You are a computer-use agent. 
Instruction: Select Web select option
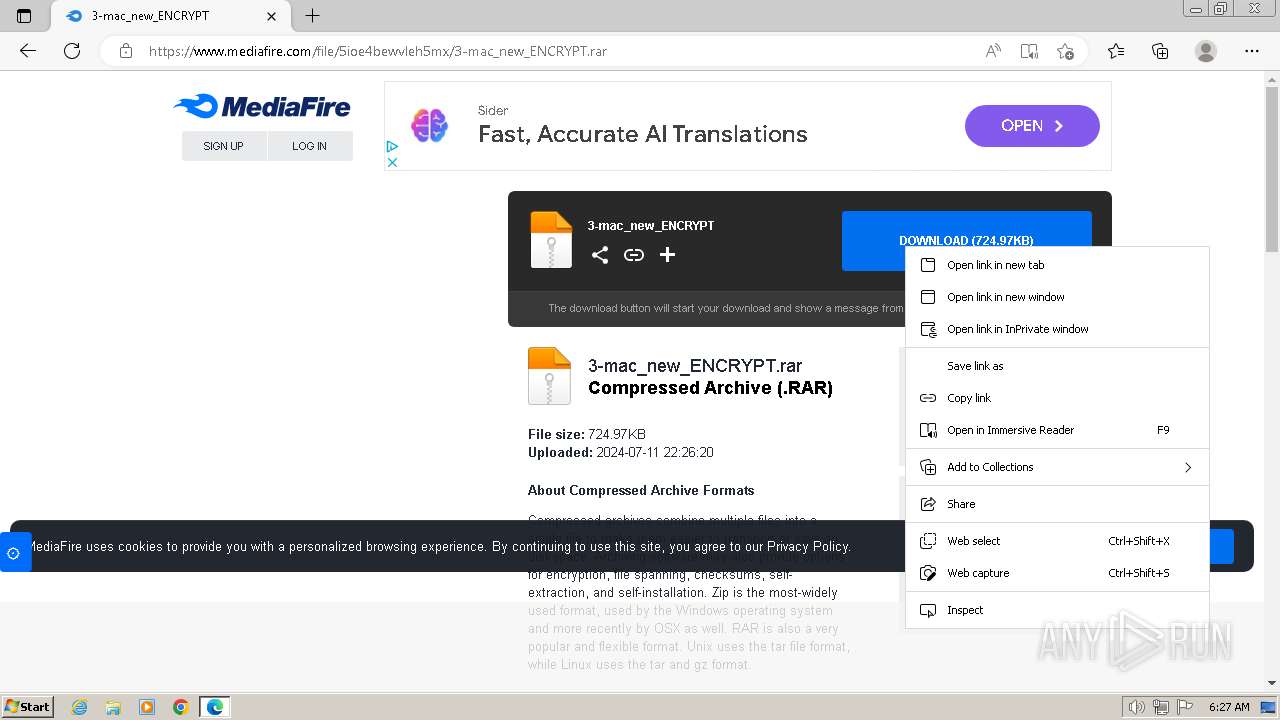1057,541
